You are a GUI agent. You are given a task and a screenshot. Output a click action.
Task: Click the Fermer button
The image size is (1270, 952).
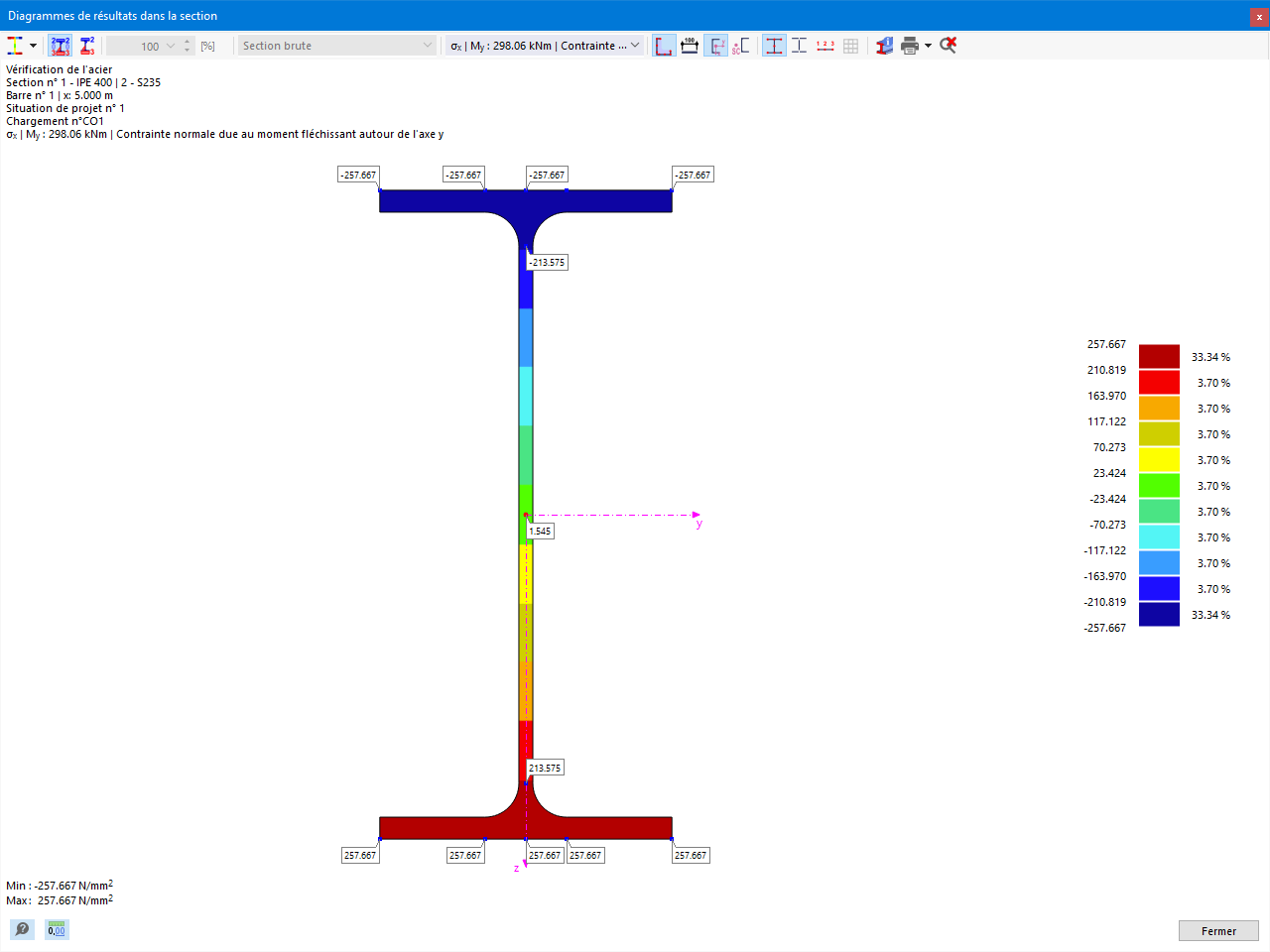coord(1218,930)
